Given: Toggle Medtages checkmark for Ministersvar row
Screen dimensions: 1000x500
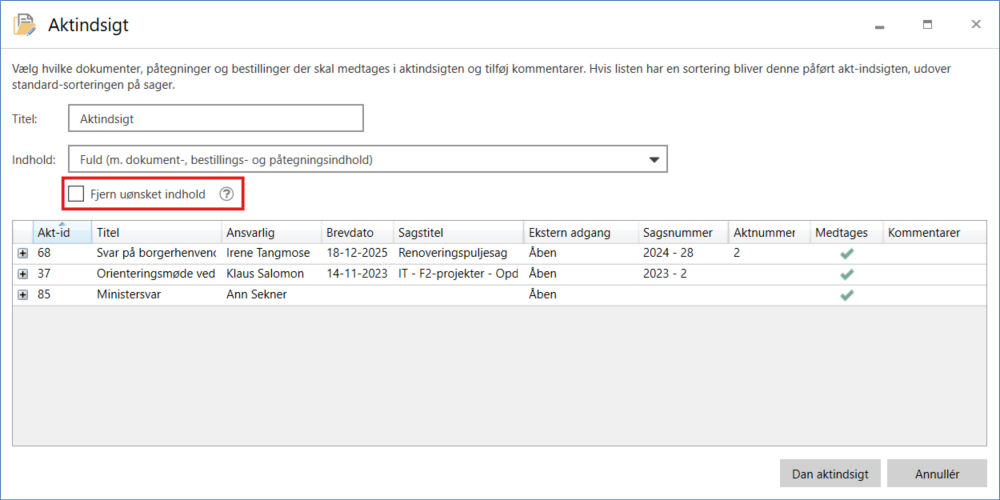Looking at the screenshot, I should pyautogui.click(x=846, y=295).
